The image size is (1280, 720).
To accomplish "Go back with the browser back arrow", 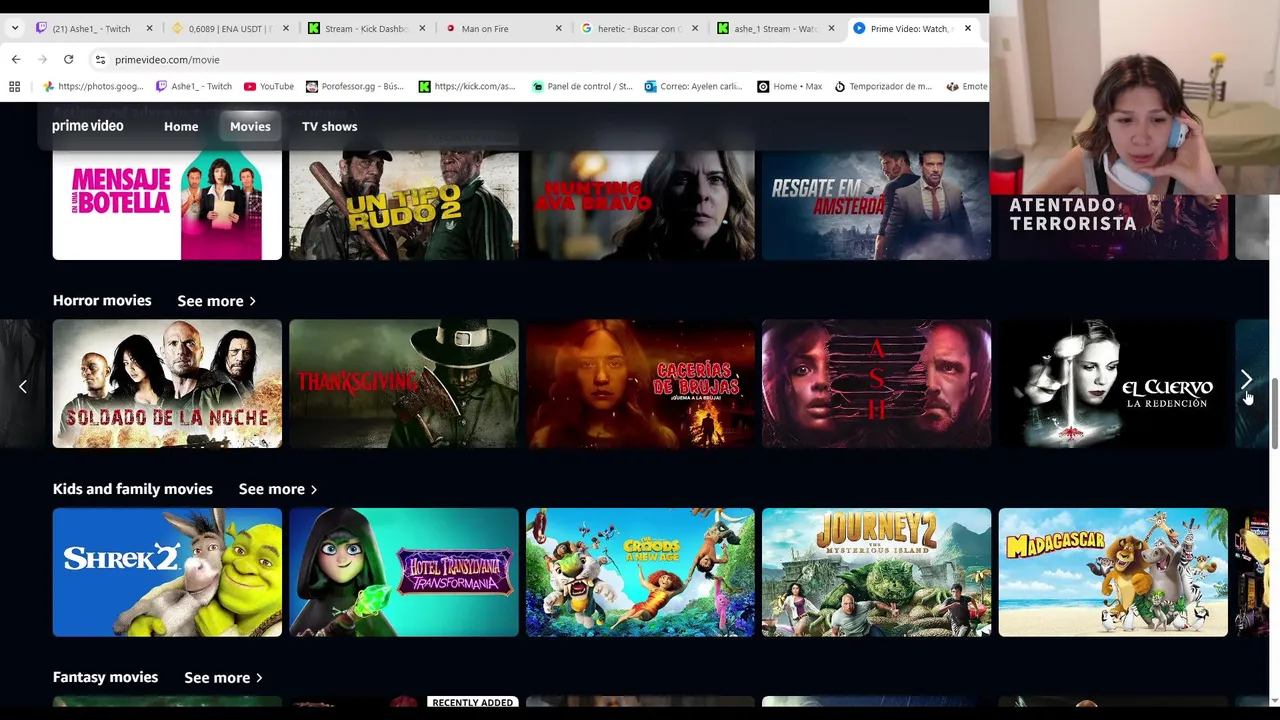I will (x=16, y=59).
